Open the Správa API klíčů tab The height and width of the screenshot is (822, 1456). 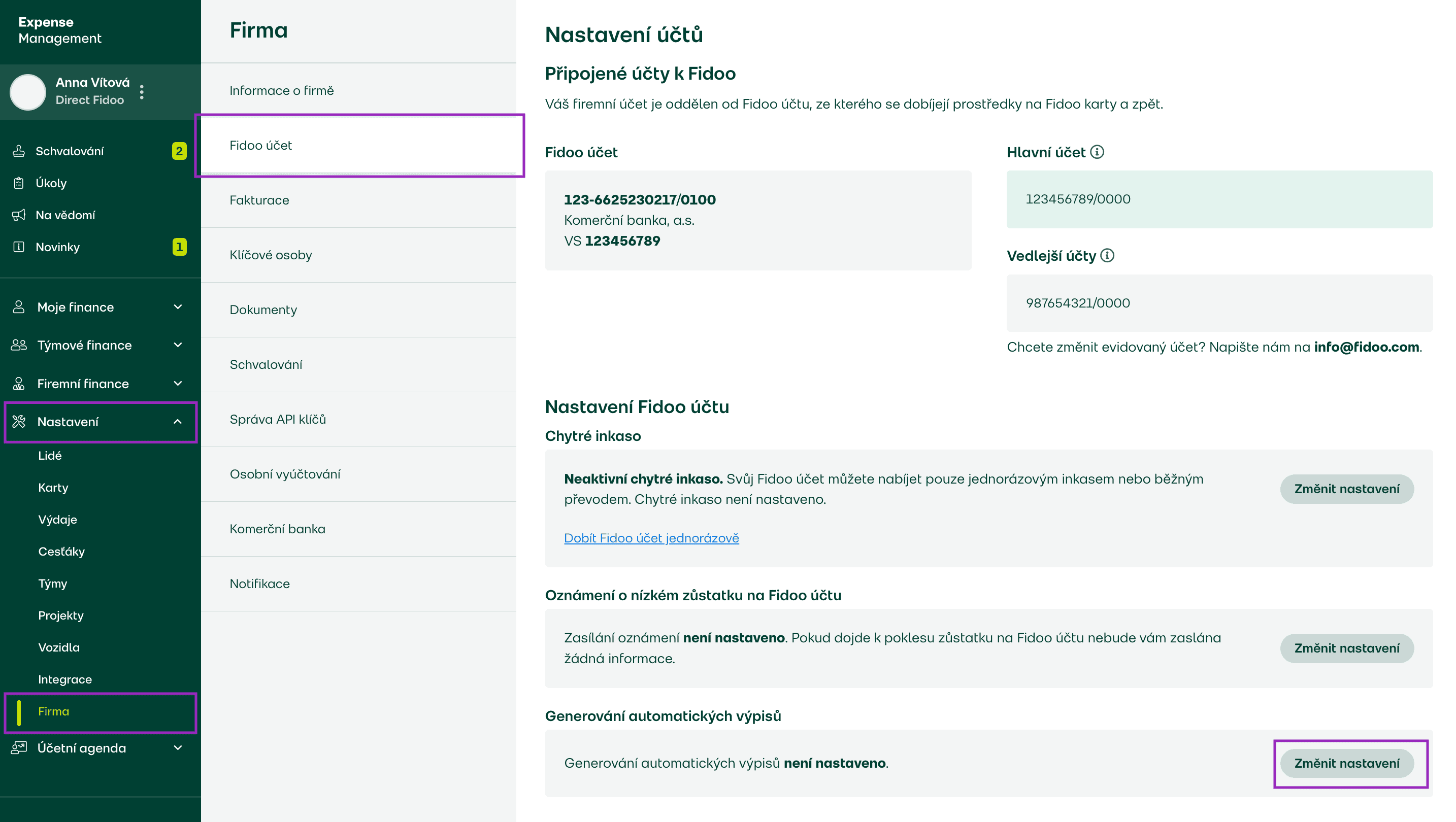tap(358, 419)
